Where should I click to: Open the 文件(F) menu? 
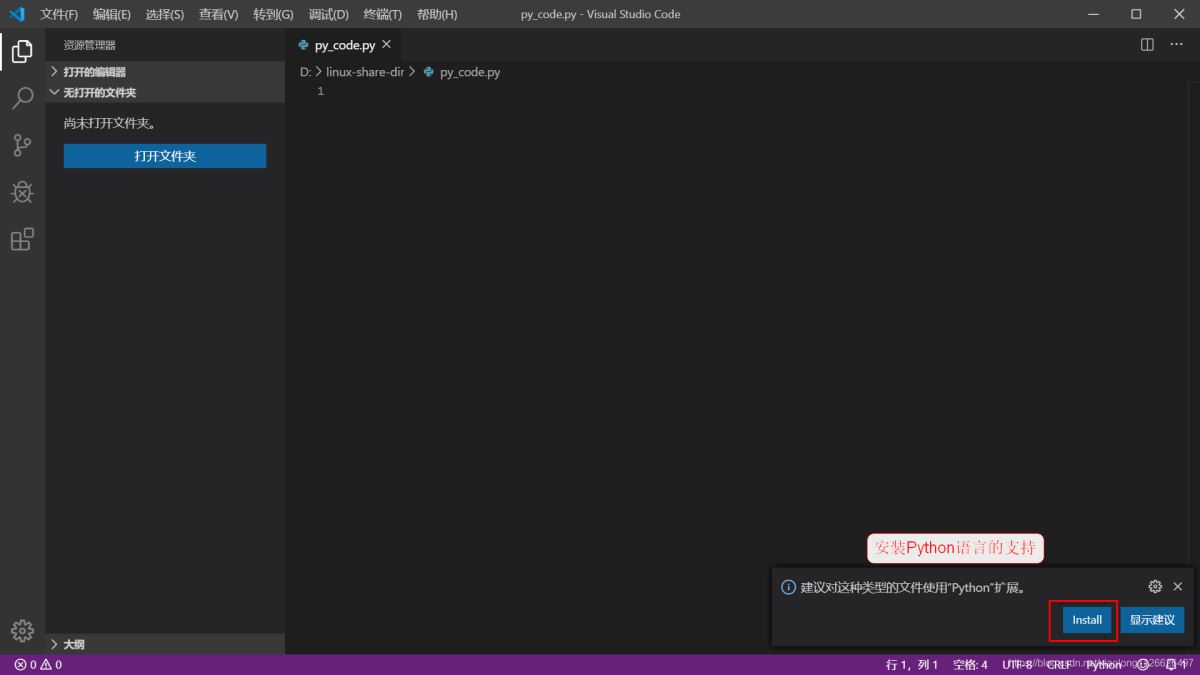pos(57,14)
